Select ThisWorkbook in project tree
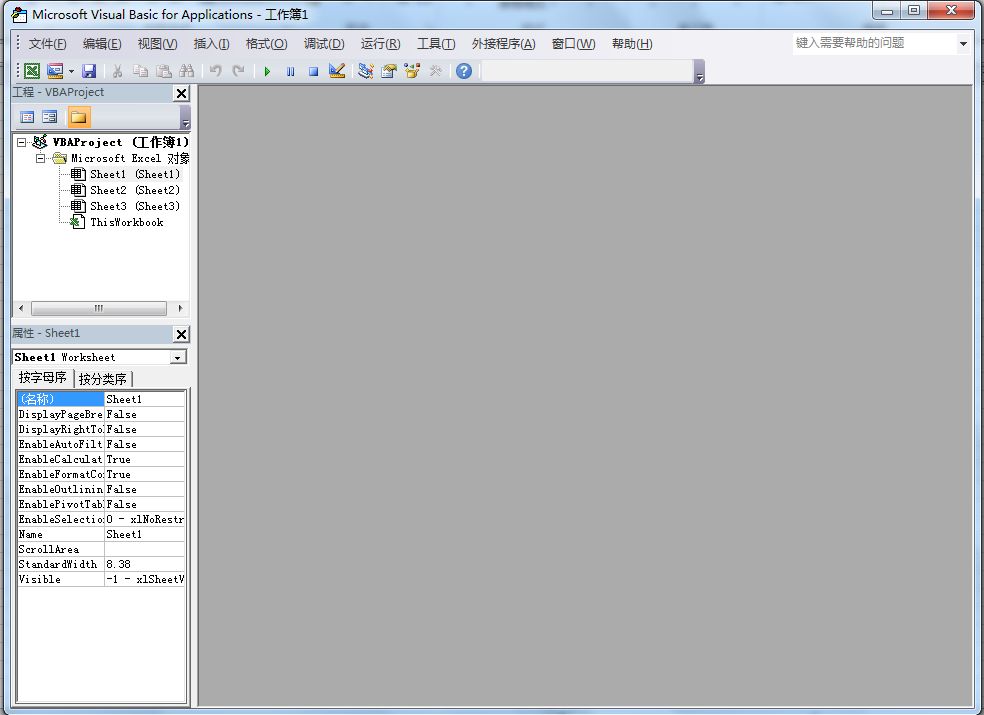984x715 pixels. pyautogui.click(x=127, y=222)
